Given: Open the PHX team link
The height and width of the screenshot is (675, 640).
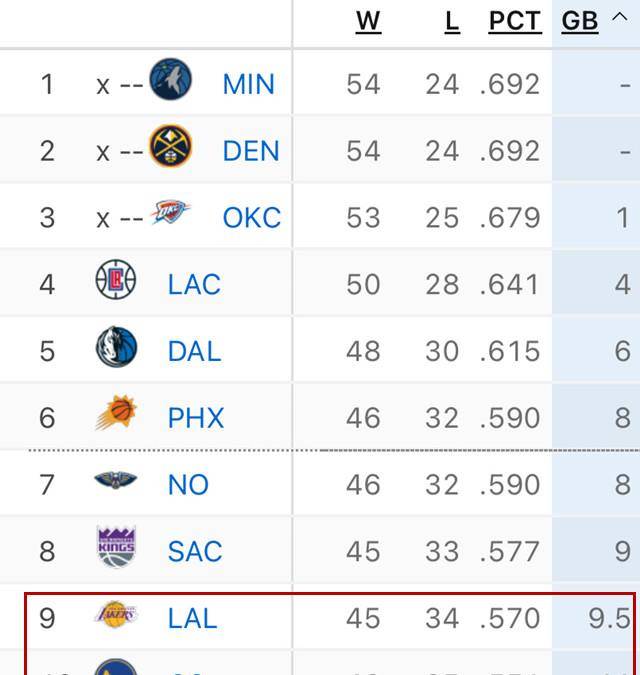Looking at the screenshot, I should pyautogui.click(x=196, y=418).
